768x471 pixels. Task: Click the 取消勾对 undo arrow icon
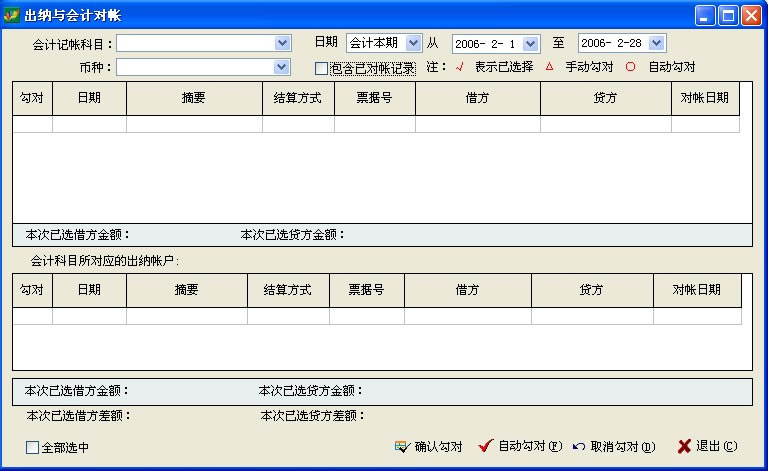[579, 447]
